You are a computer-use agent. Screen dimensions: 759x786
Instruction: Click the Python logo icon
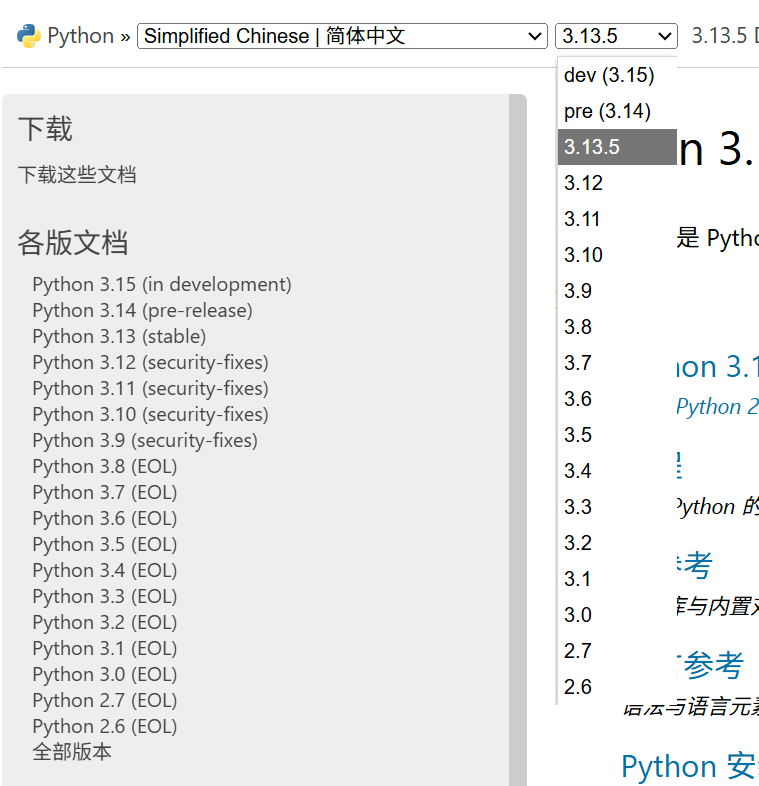click(29, 36)
